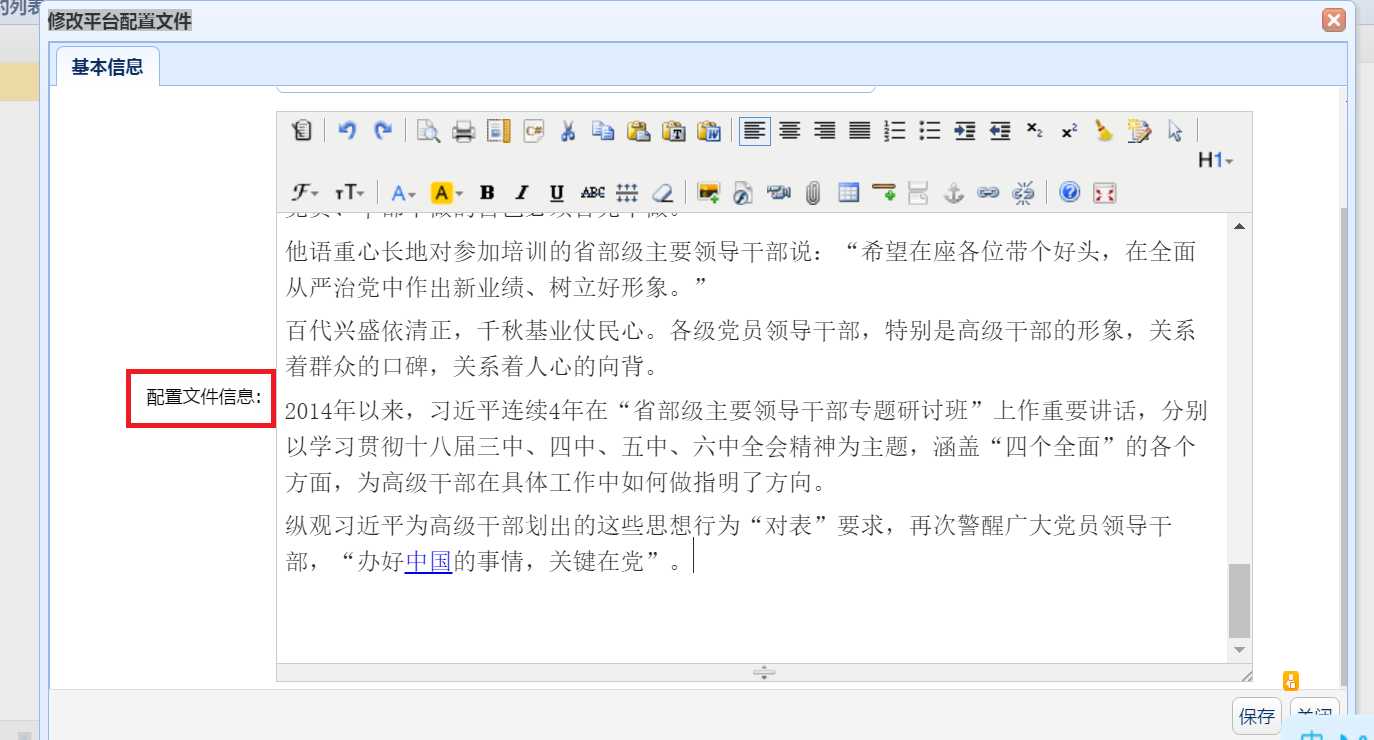Align text to the right
Screen dimensions: 1374x740
coord(825,131)
